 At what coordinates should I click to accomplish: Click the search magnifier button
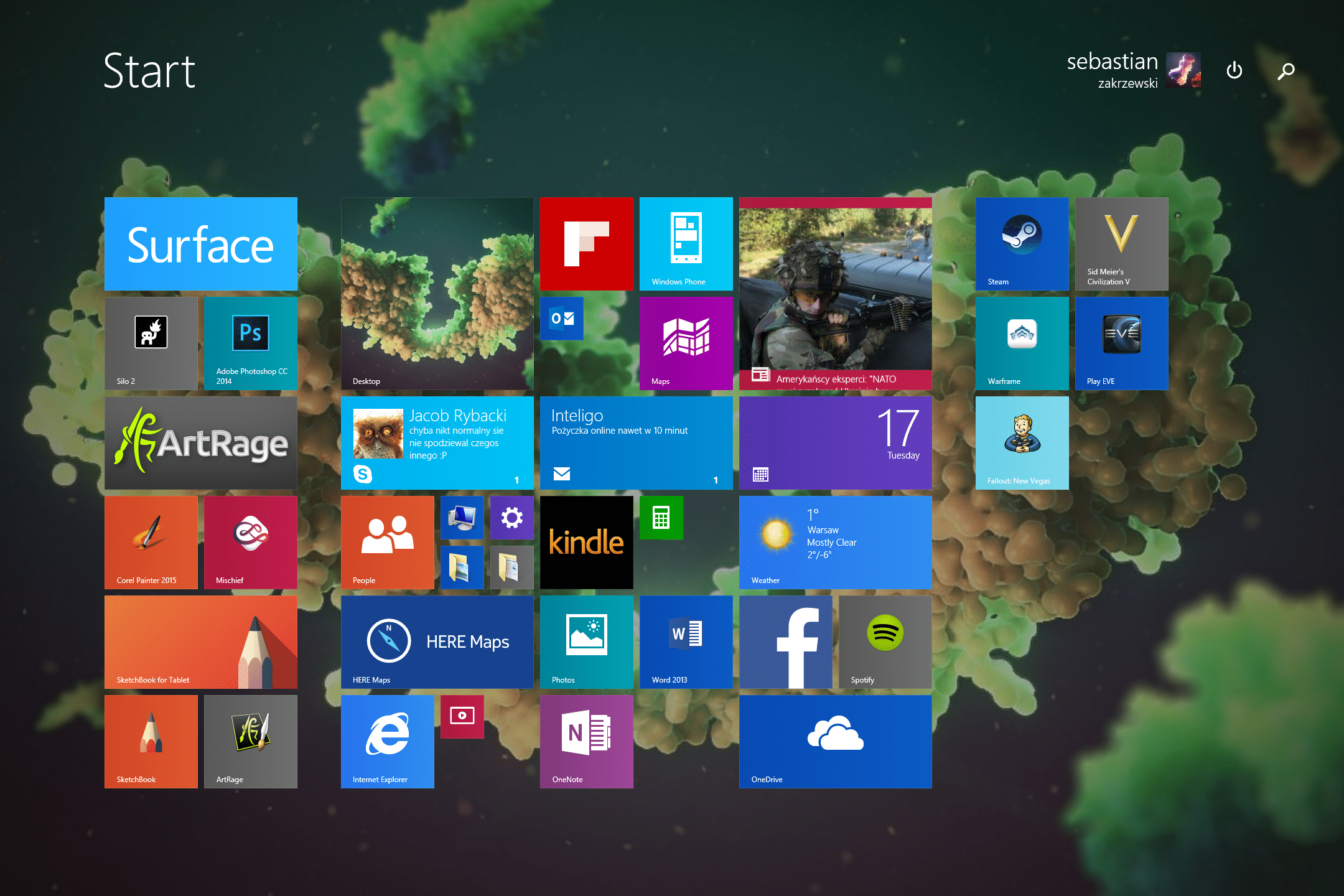pos(1286,71)
